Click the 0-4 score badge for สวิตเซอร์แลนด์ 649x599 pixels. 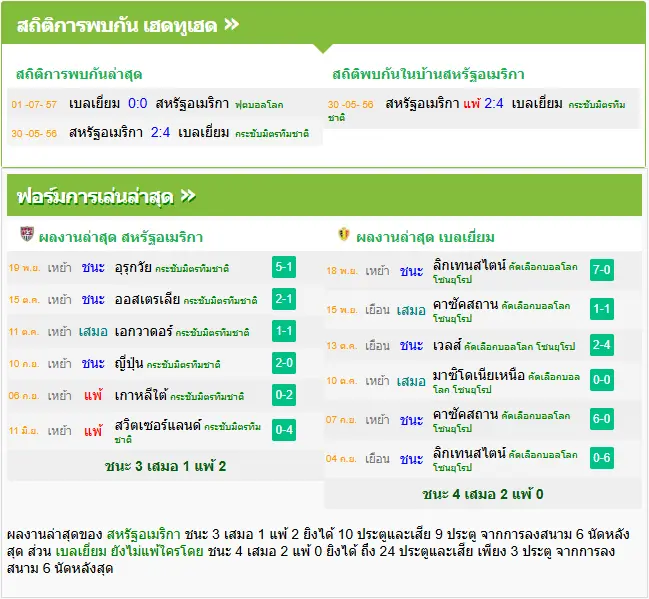pos(284,430)
